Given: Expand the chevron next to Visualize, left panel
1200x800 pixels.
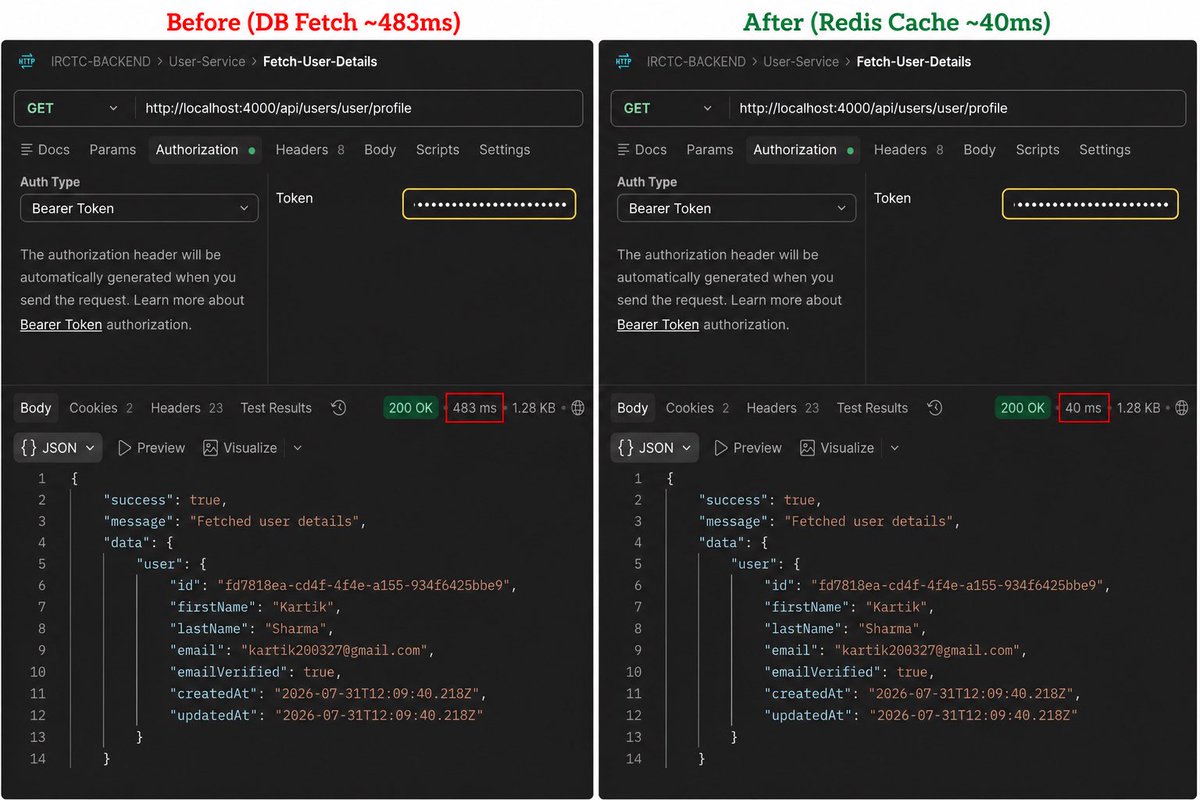Looking at the screenshot, I should pos(297,448).
